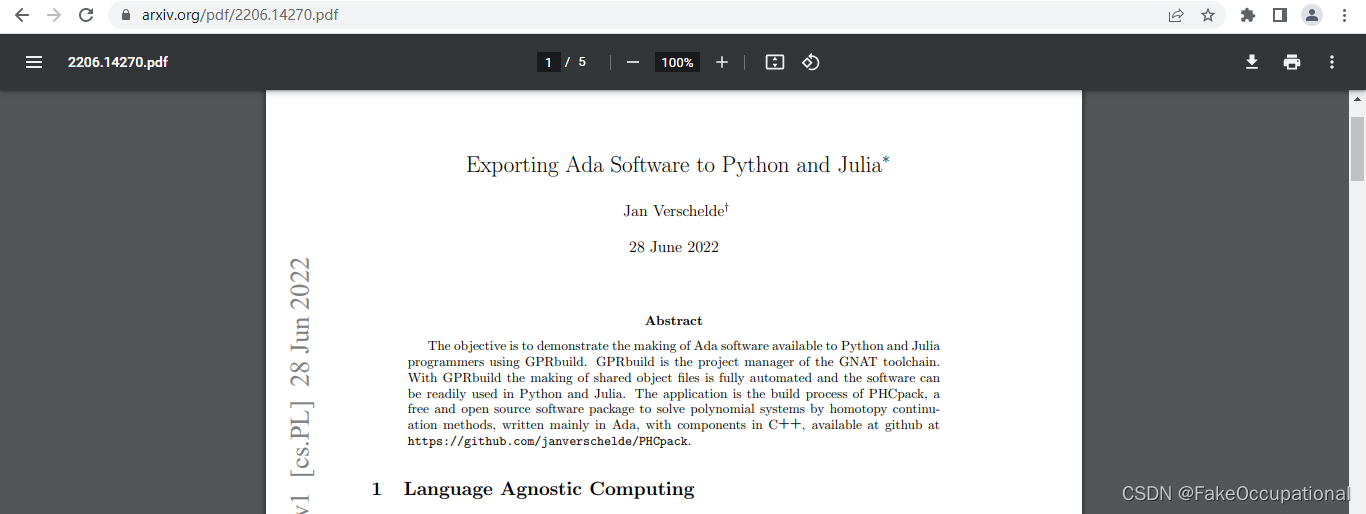The image size is (1366, 514).
Task: Click the vertical scrollbar thumb
Action: [x=1357, y=150]
